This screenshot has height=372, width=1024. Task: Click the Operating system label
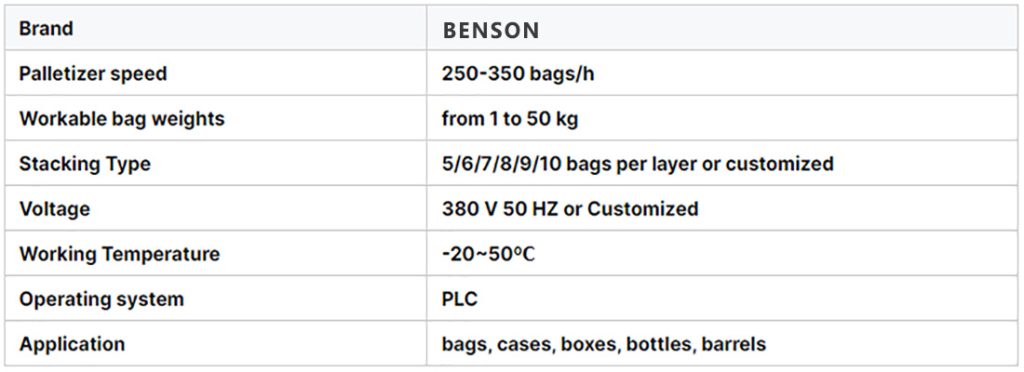pyautogui.click(x=101, y=299)
